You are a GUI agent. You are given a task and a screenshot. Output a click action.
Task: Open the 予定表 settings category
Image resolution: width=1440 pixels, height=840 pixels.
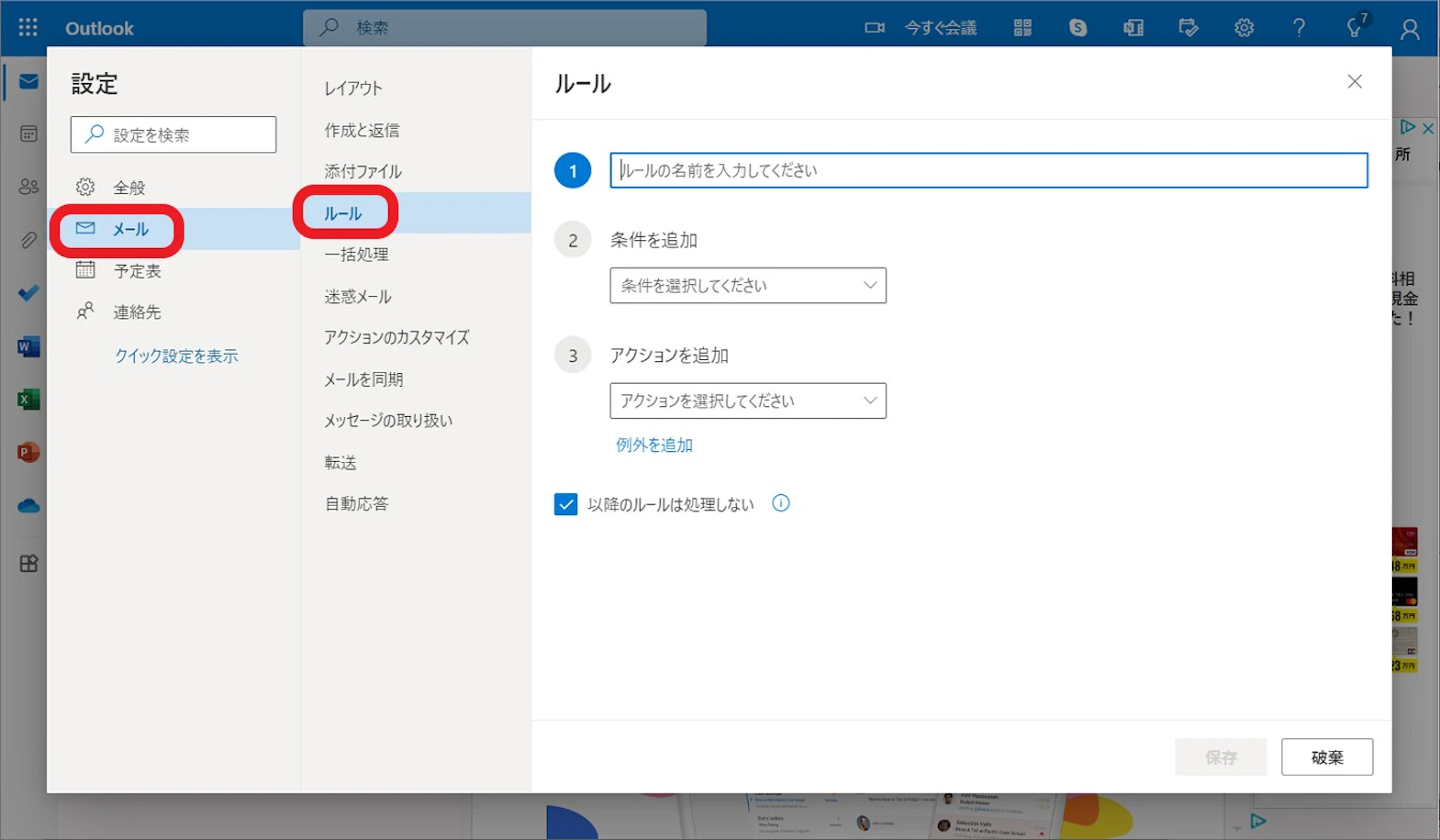137,271
